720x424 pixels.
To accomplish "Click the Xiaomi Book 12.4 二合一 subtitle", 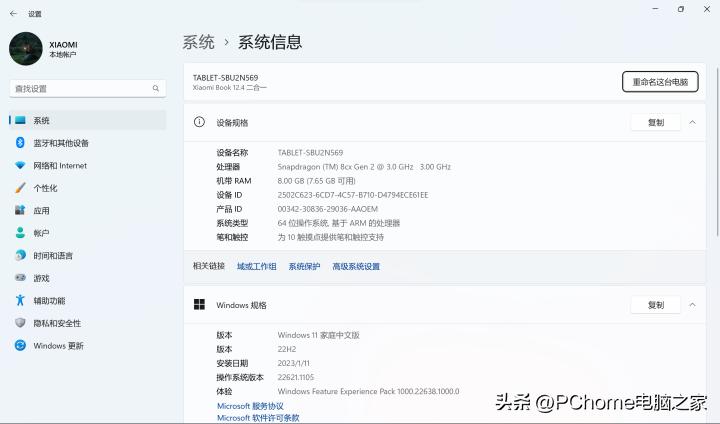I will [x=230, y=87].
